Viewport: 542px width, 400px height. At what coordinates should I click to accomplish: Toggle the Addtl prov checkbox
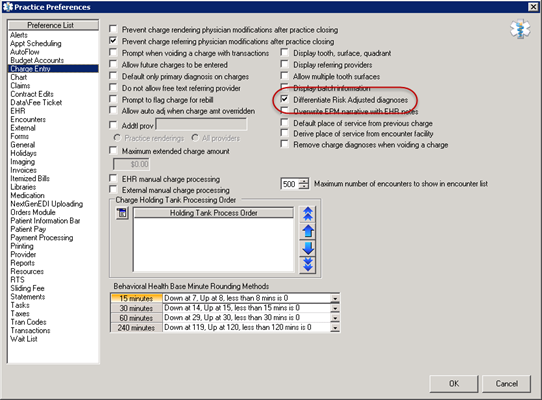[113, 125]
